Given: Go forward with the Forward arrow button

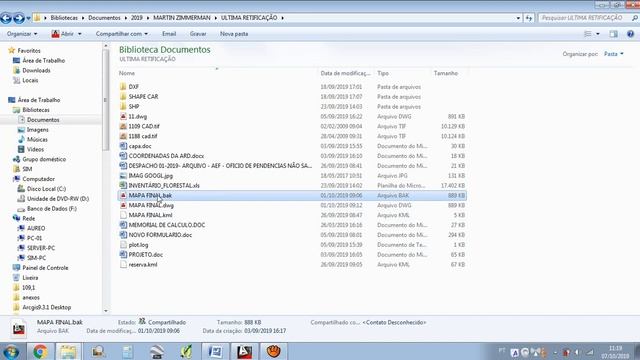Looking at the screenshot, I should pyautogui.click(x=19, y=18).
